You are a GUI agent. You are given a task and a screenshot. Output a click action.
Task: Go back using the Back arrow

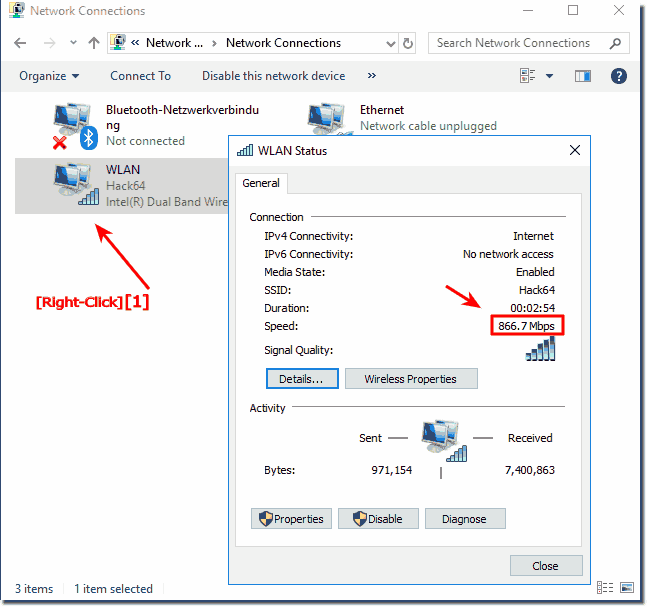coord(20,43)
